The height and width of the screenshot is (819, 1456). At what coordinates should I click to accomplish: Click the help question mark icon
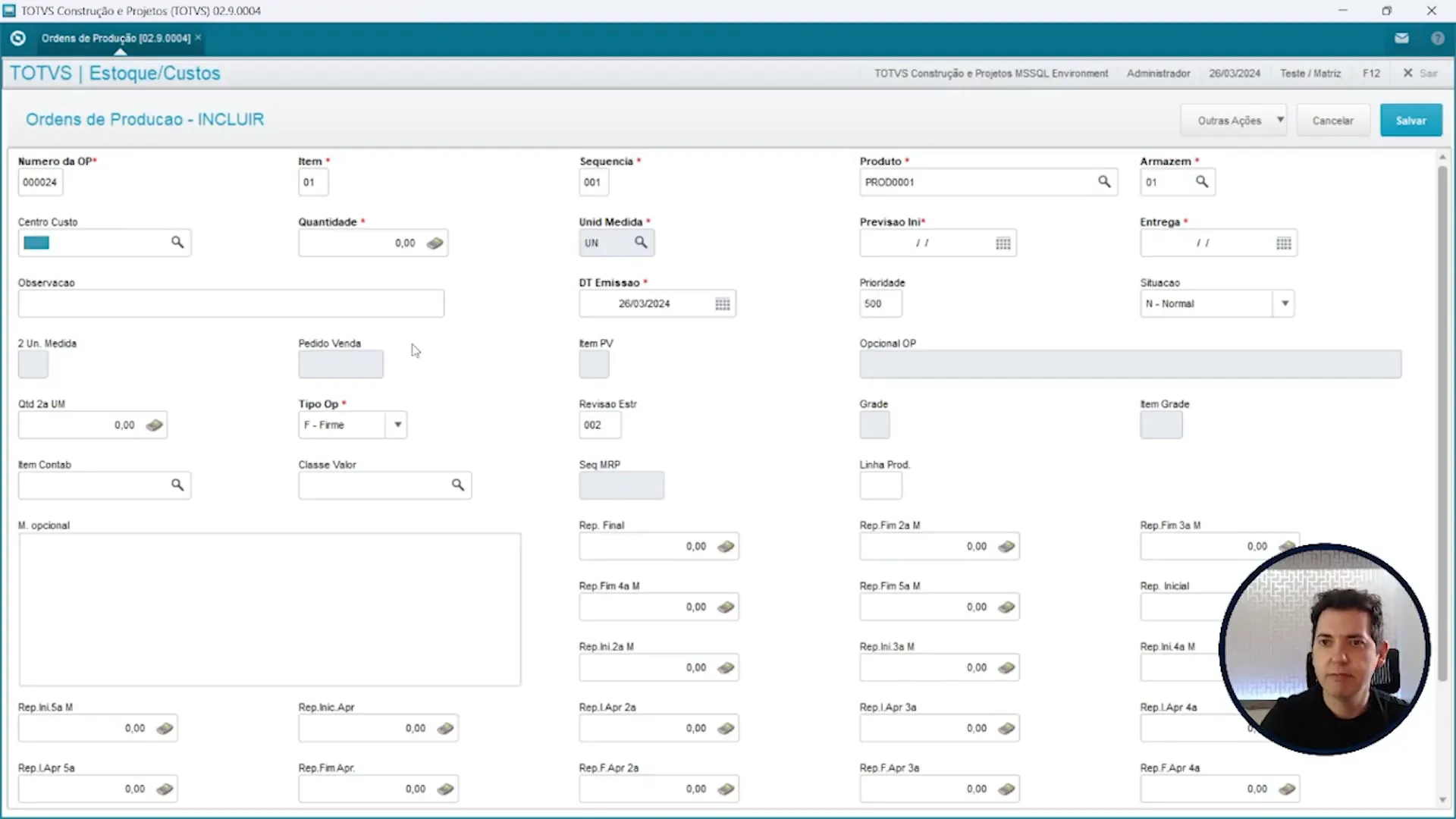click(1438, 37)
